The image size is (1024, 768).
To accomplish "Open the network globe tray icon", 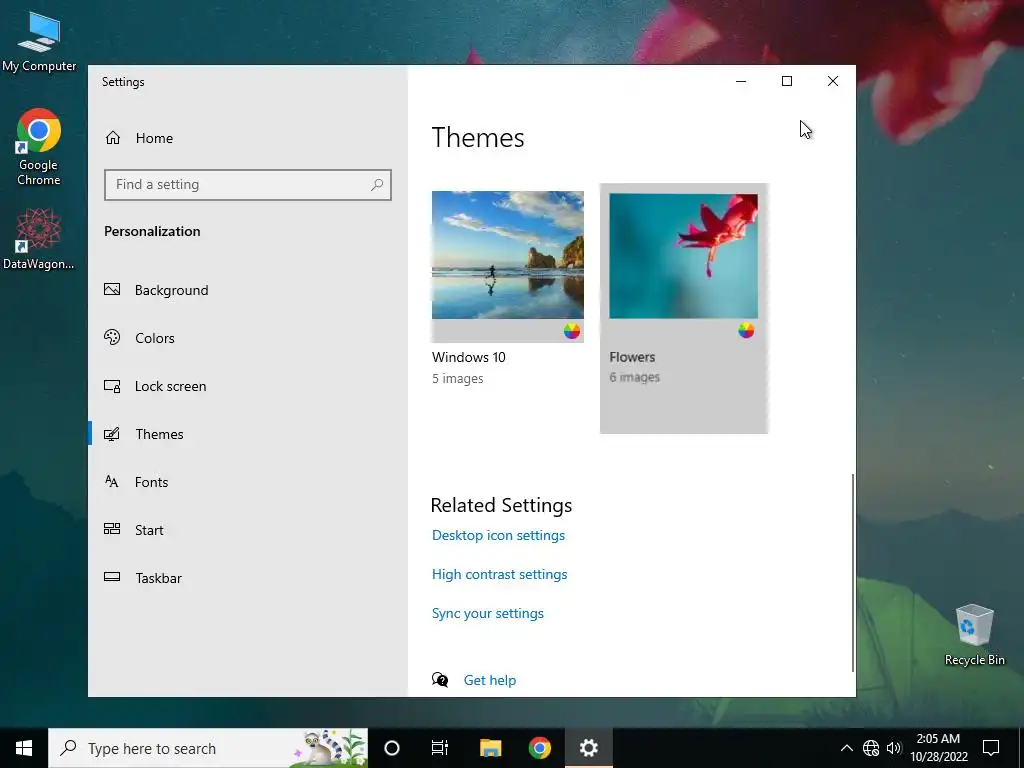I will coord(871,748).
